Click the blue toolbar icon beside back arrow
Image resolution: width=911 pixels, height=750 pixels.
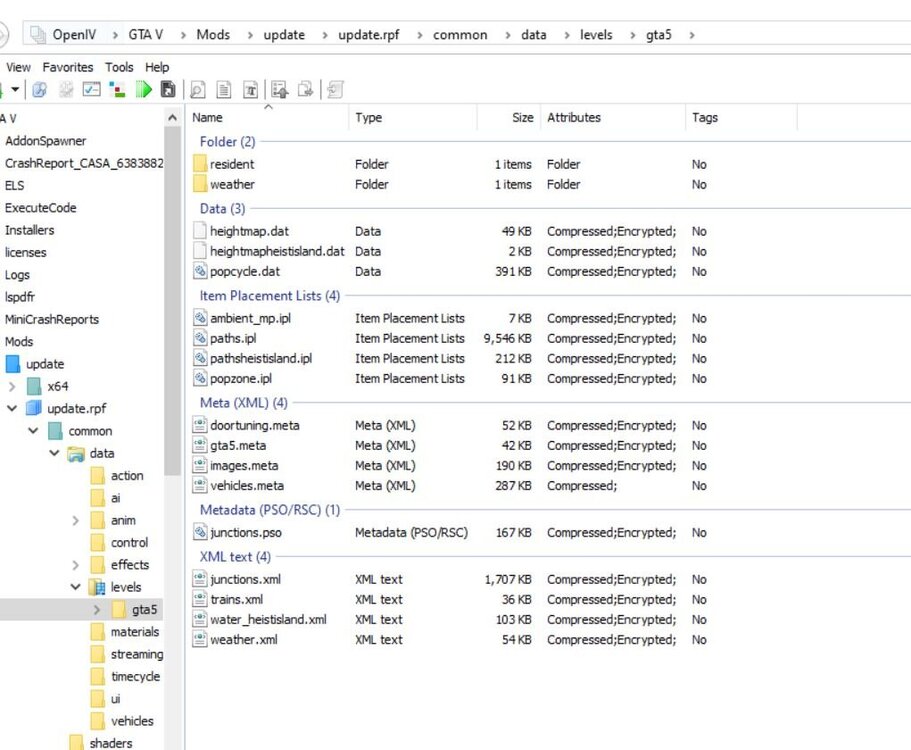tap(38, 89)
